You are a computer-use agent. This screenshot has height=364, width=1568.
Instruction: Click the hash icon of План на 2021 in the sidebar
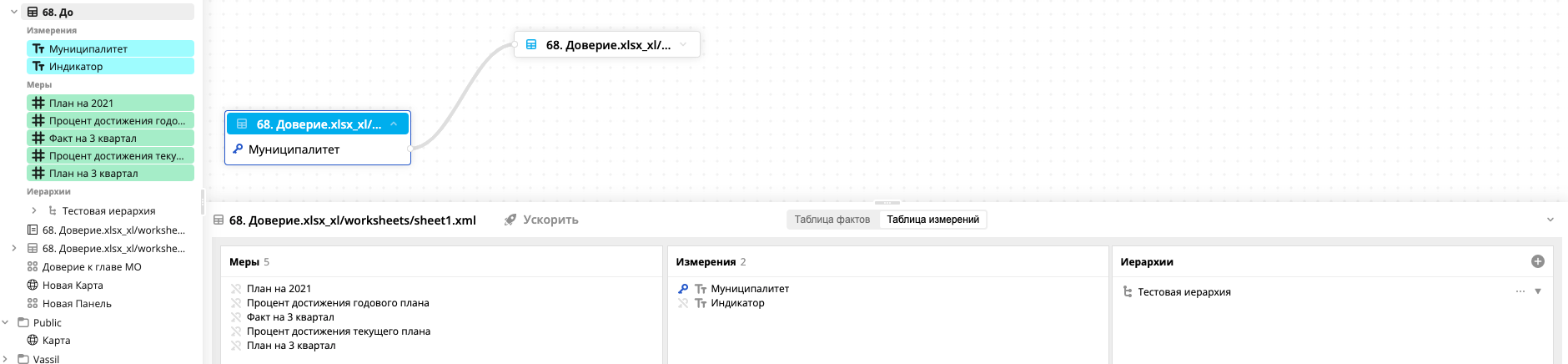pos(38,103)
